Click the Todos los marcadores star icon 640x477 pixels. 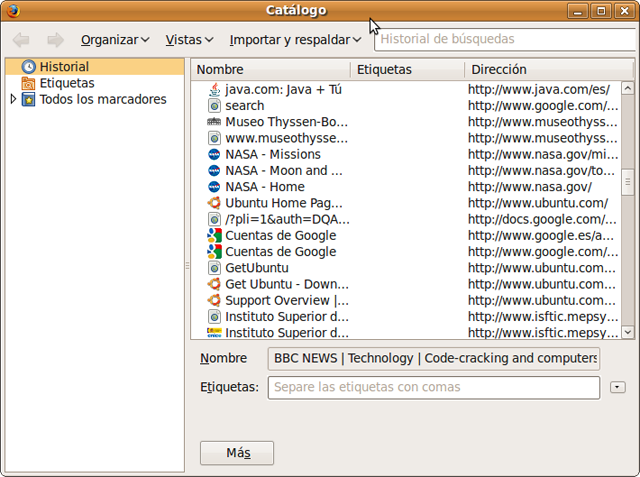pos(28,99)
